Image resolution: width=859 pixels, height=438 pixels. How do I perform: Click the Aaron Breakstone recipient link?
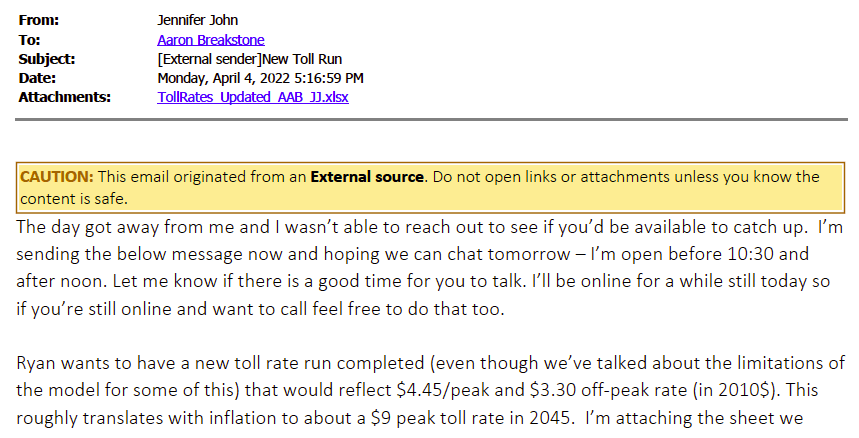click(x=209, y=40)
